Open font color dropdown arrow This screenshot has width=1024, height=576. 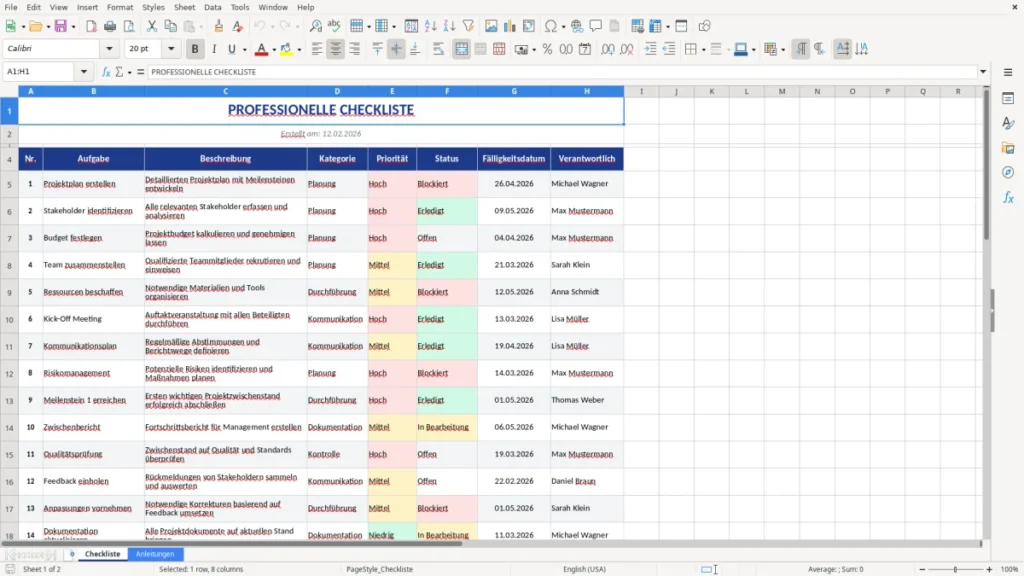click(274, 50)
